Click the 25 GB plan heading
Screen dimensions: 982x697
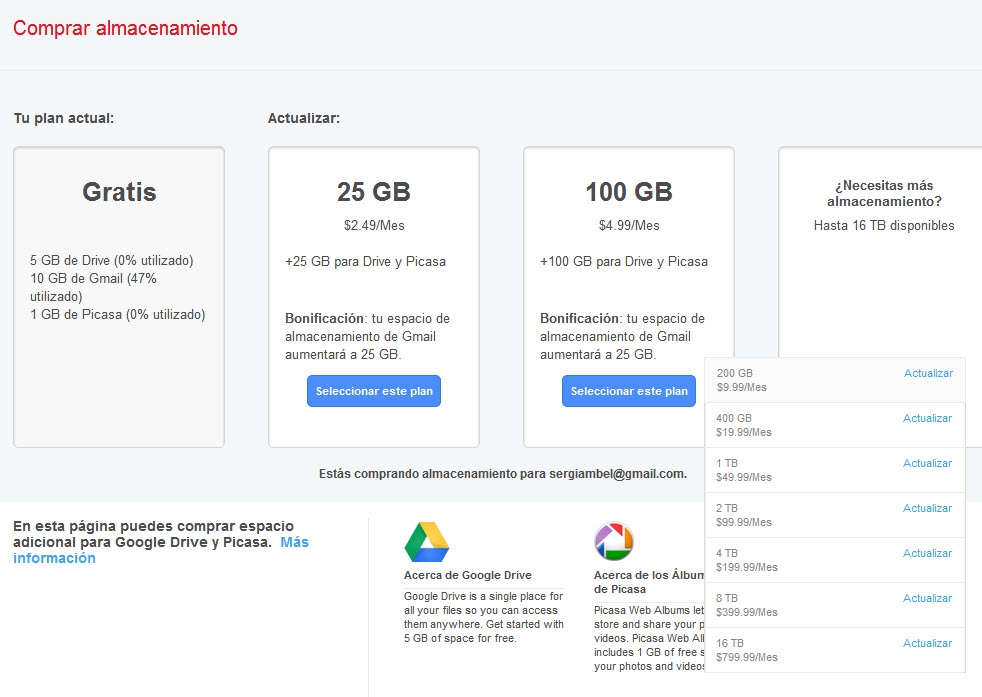(374, 192)
